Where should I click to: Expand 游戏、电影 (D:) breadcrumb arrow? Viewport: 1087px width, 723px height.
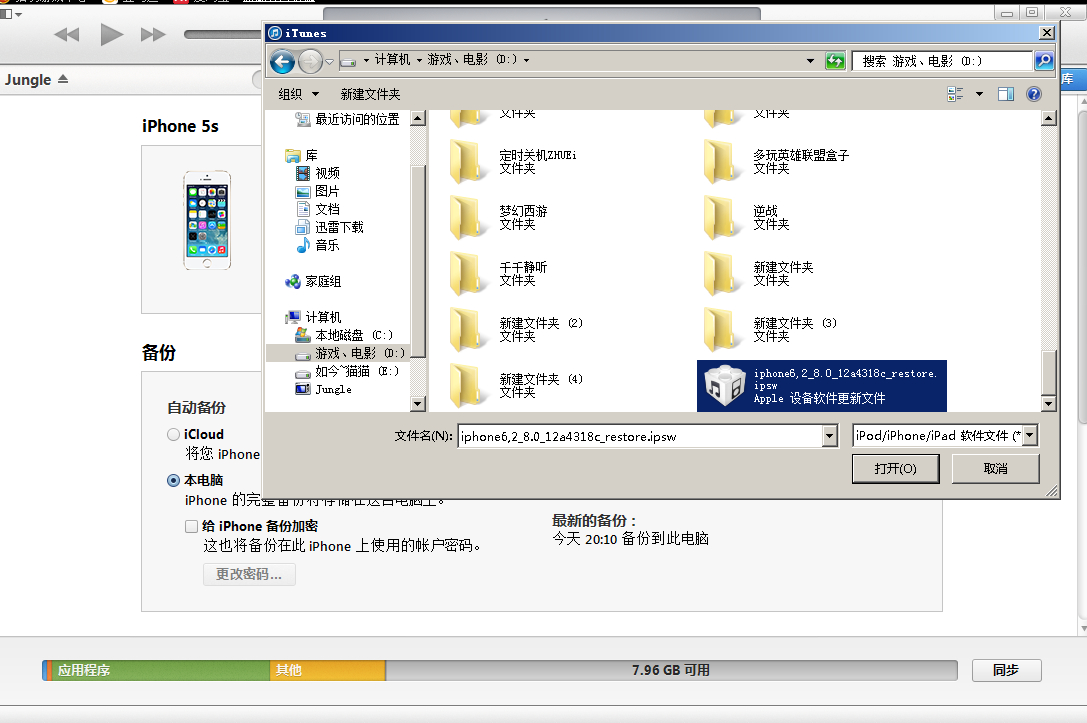526,60
